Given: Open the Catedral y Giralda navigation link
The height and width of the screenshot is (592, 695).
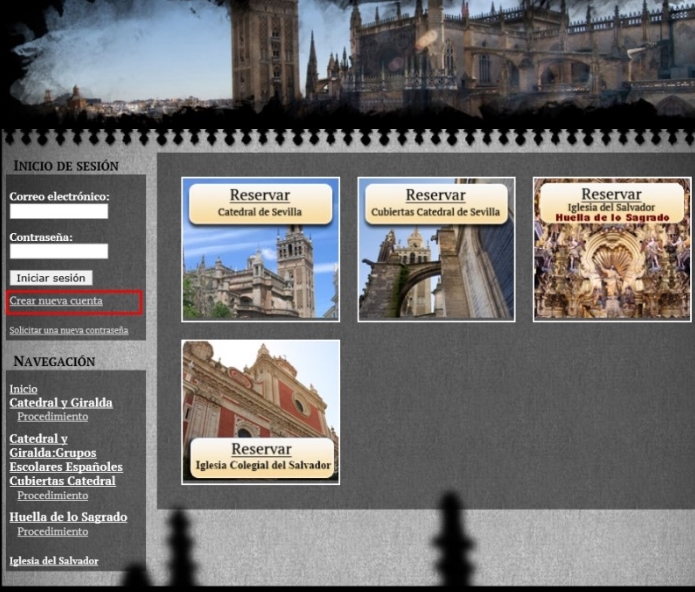Looking at the screenshot, I should (61, 403).
